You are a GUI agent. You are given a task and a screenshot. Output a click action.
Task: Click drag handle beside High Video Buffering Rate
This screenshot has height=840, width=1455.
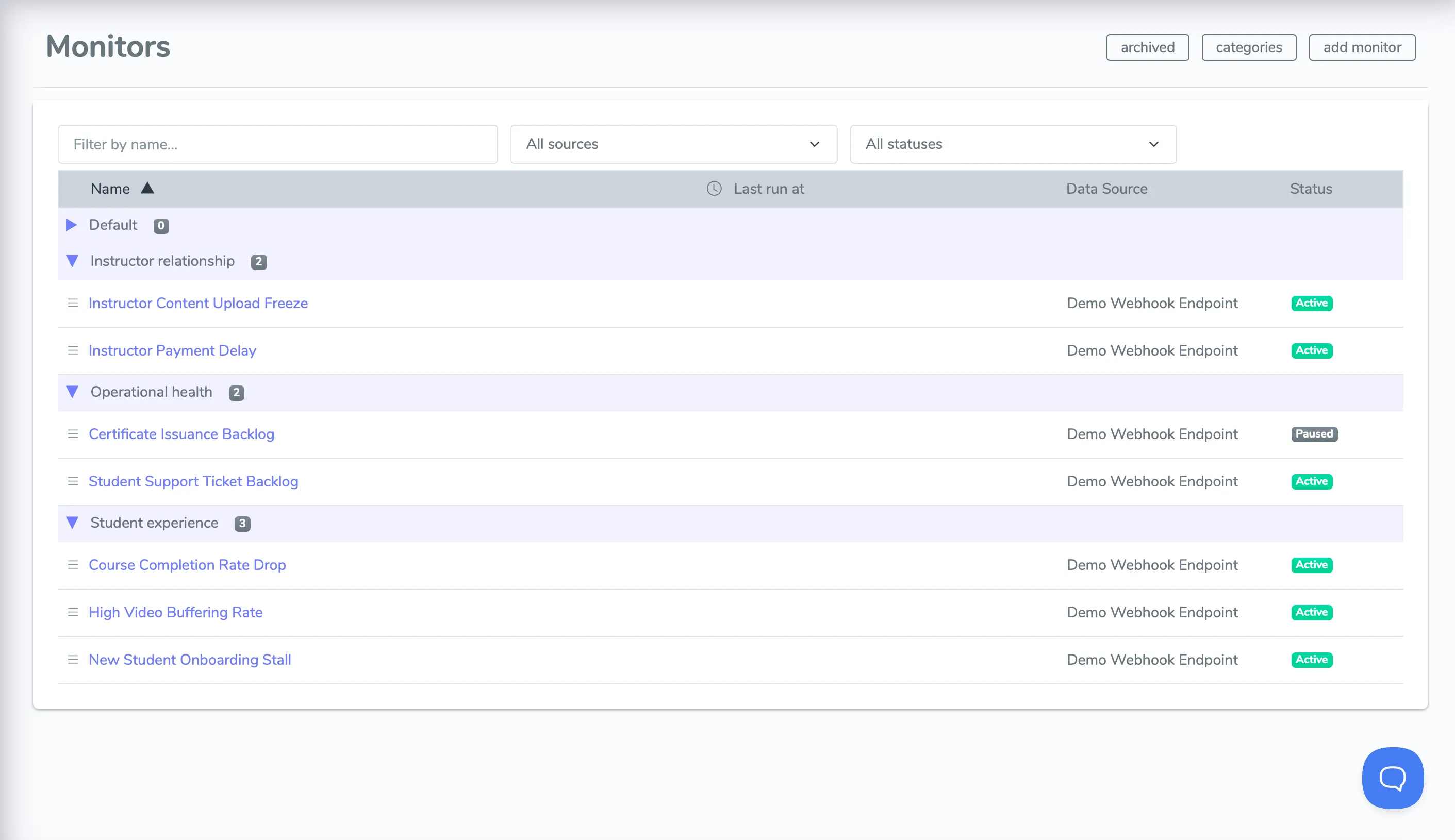pos(73,612)
